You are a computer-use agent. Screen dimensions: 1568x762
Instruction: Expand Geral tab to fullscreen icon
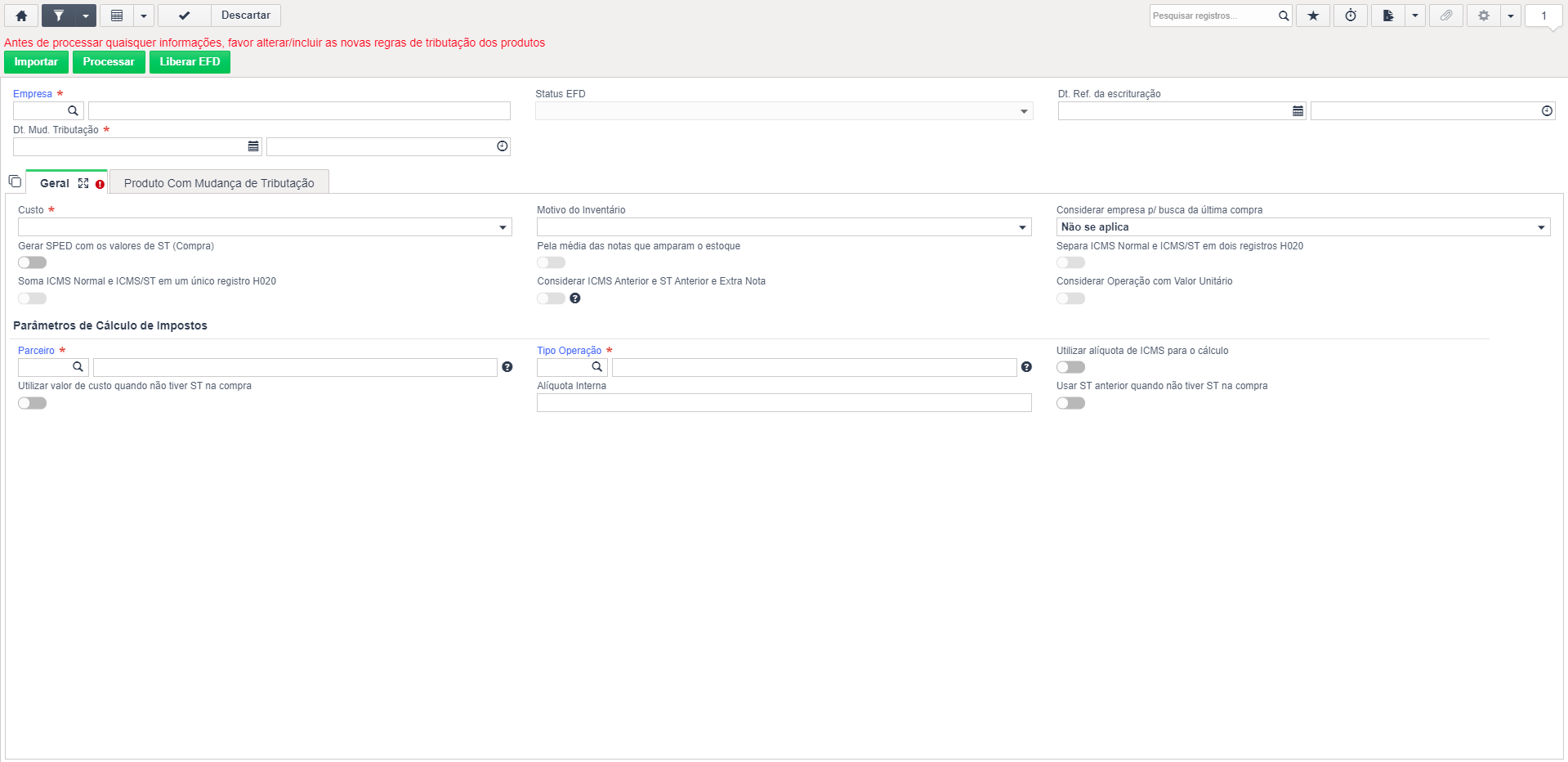[x=83, y=183]
